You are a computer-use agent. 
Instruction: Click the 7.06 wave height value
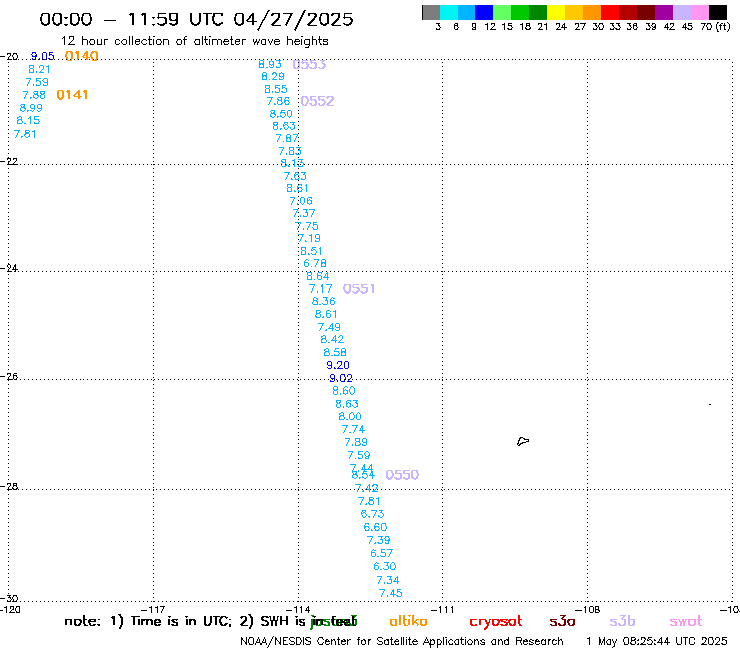pos(301,202)
